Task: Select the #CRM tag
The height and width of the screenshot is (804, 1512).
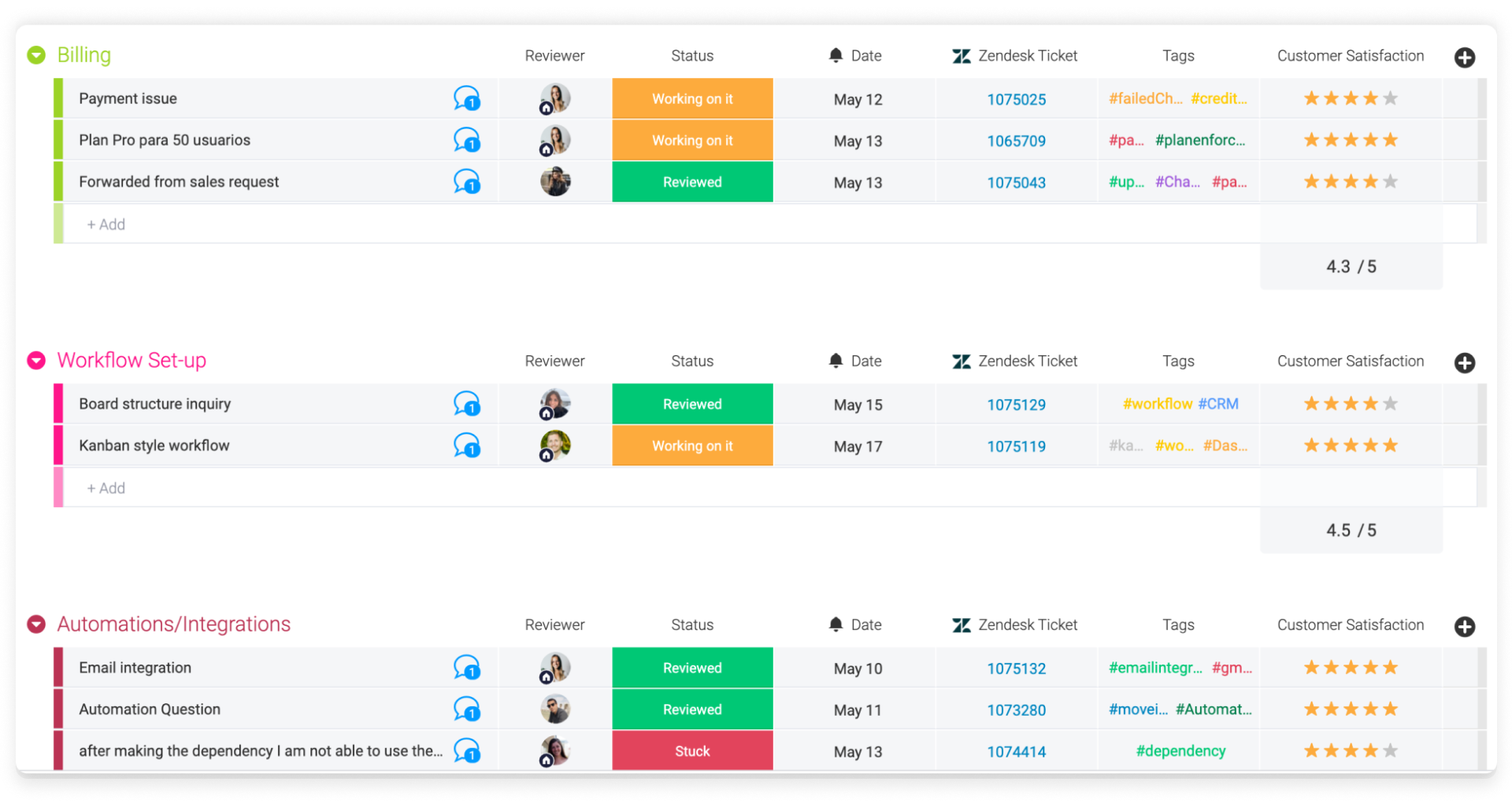Action: 1218,404
